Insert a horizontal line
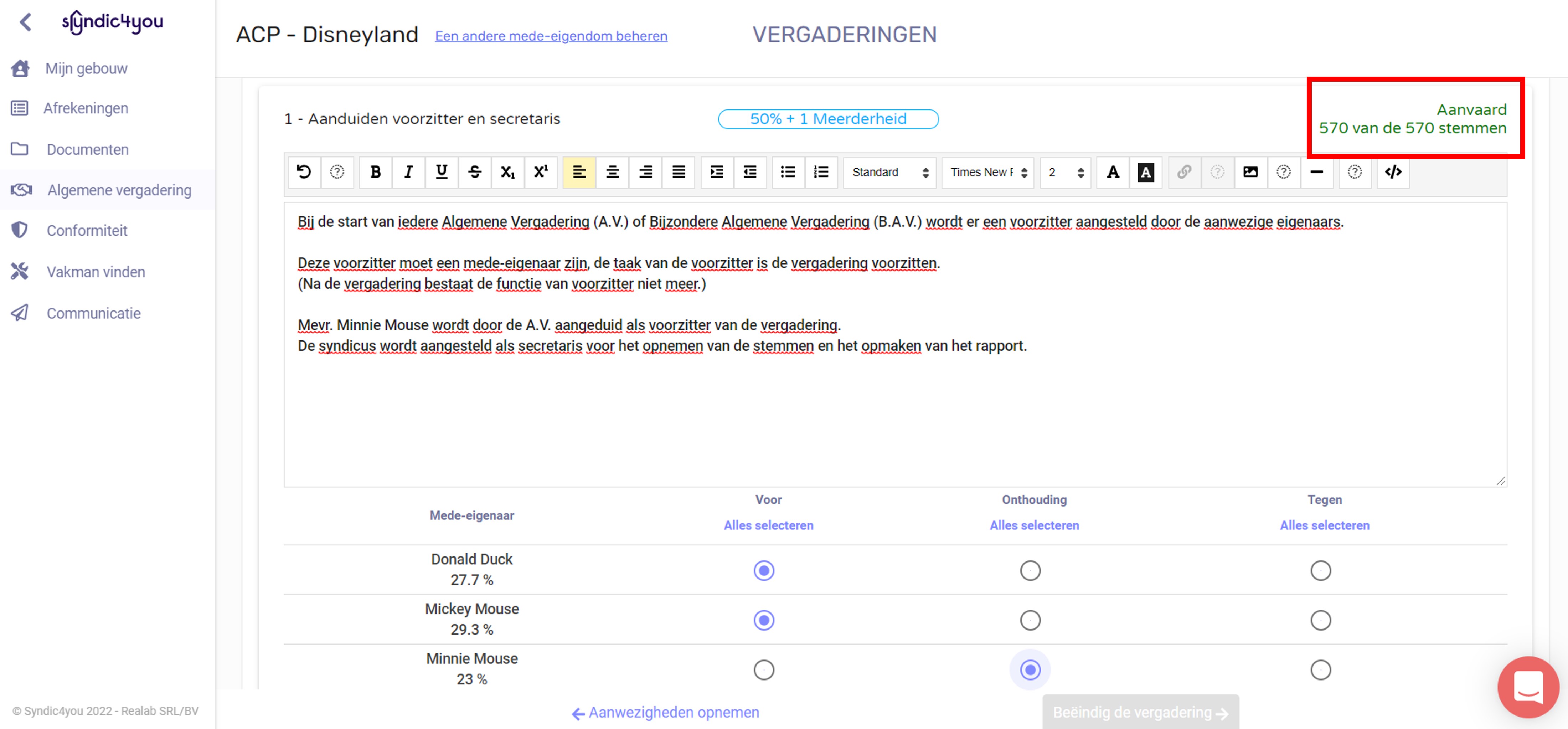Image resolution: width=1568 pixels, height=729 pixels. [1316, 172]
